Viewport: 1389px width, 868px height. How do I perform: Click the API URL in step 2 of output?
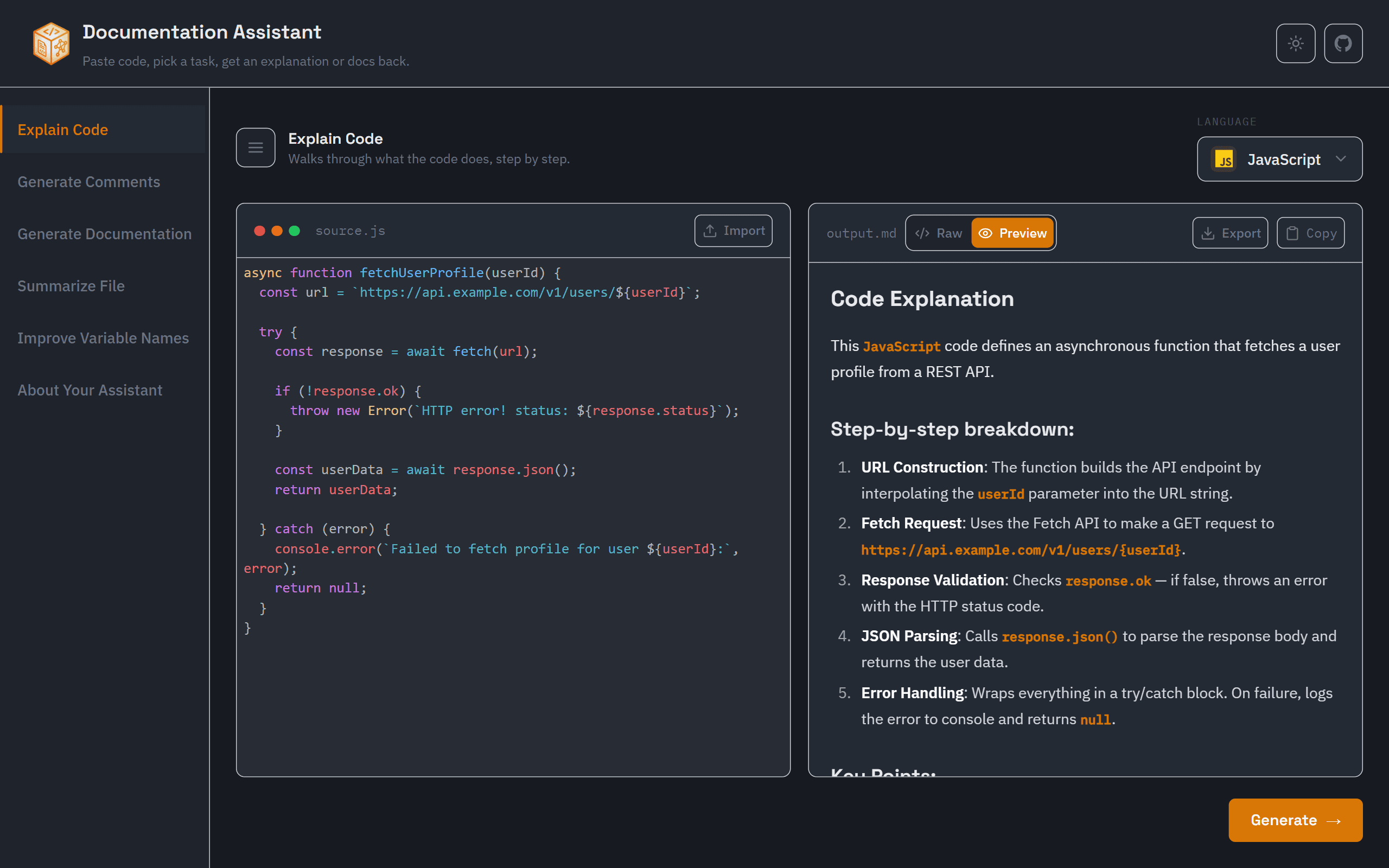click(x=1021, y=550)
